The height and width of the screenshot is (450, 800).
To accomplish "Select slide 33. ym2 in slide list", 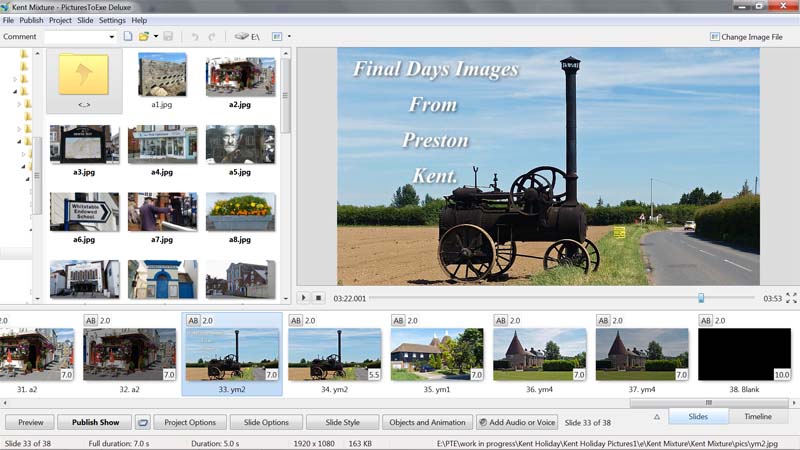I will point(232,354).
